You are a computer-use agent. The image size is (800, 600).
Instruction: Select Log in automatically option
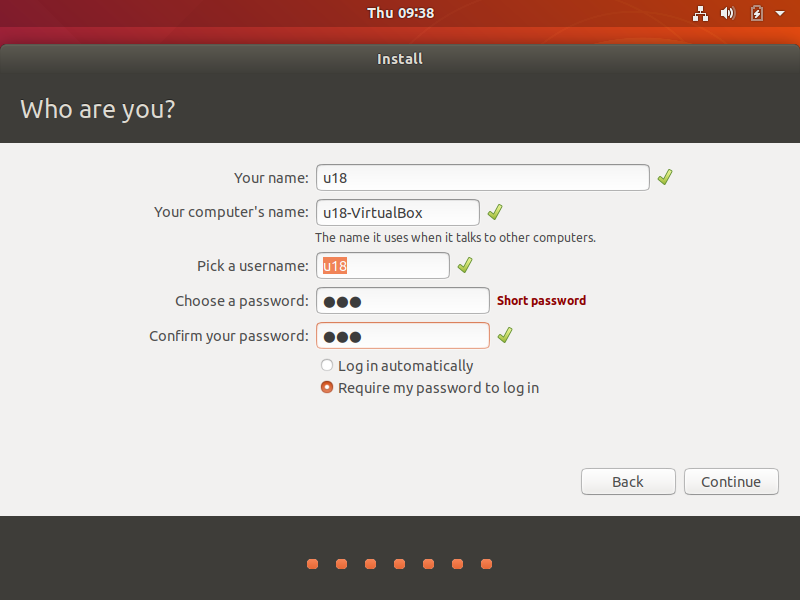pyautogui.click(x=327, y=366)
